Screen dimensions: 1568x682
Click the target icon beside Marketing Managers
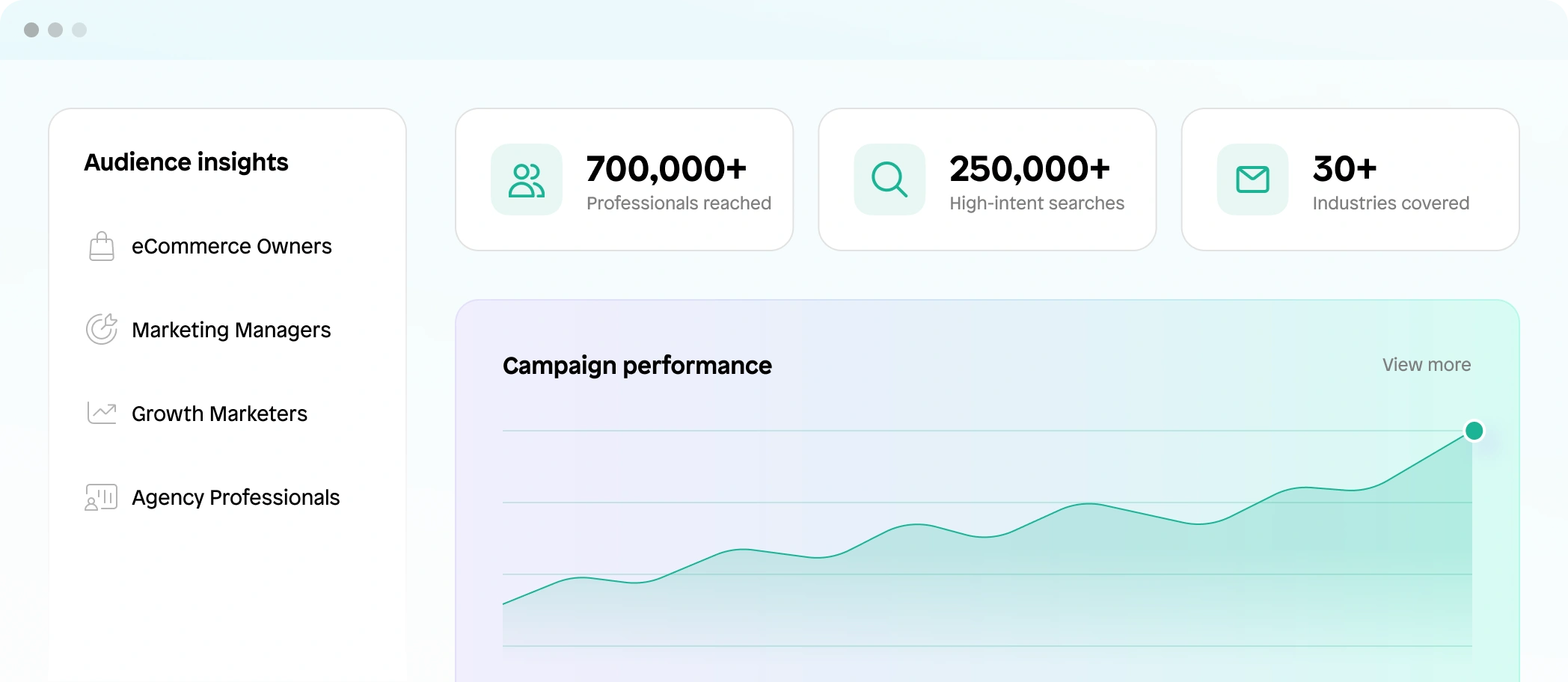102,329
